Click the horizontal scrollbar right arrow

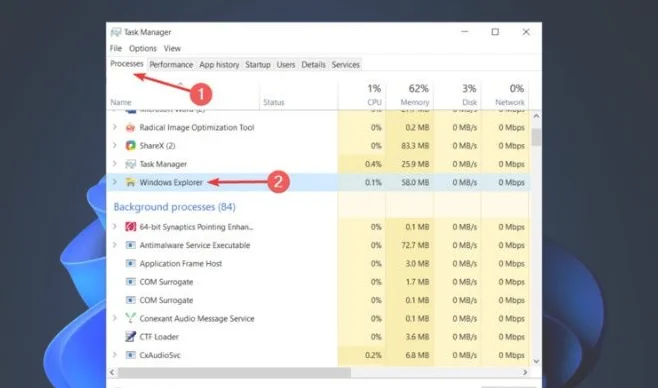525,372
